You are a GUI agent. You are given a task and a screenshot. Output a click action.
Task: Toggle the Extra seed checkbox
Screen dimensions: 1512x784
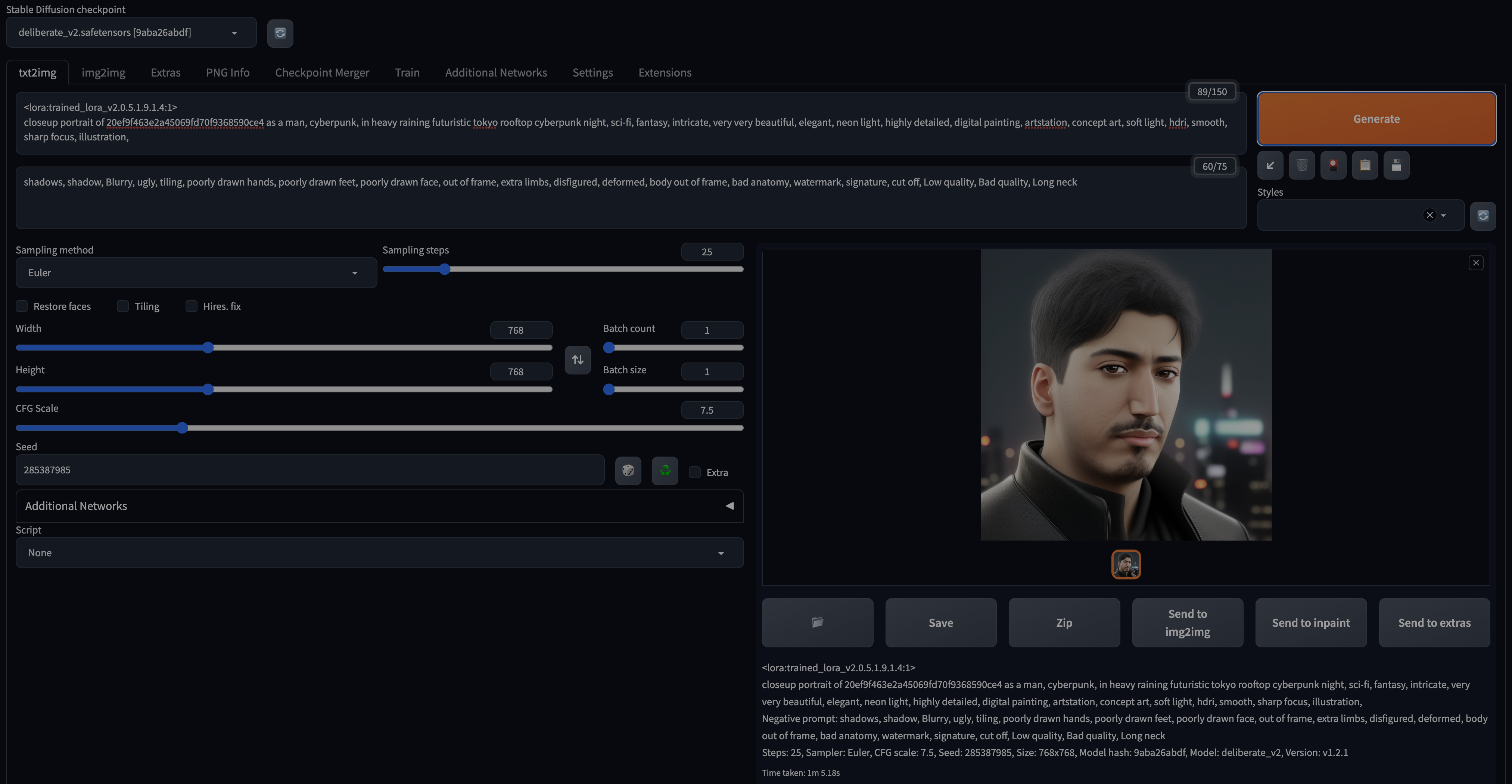pyautogui.click(x=695, y=472)
